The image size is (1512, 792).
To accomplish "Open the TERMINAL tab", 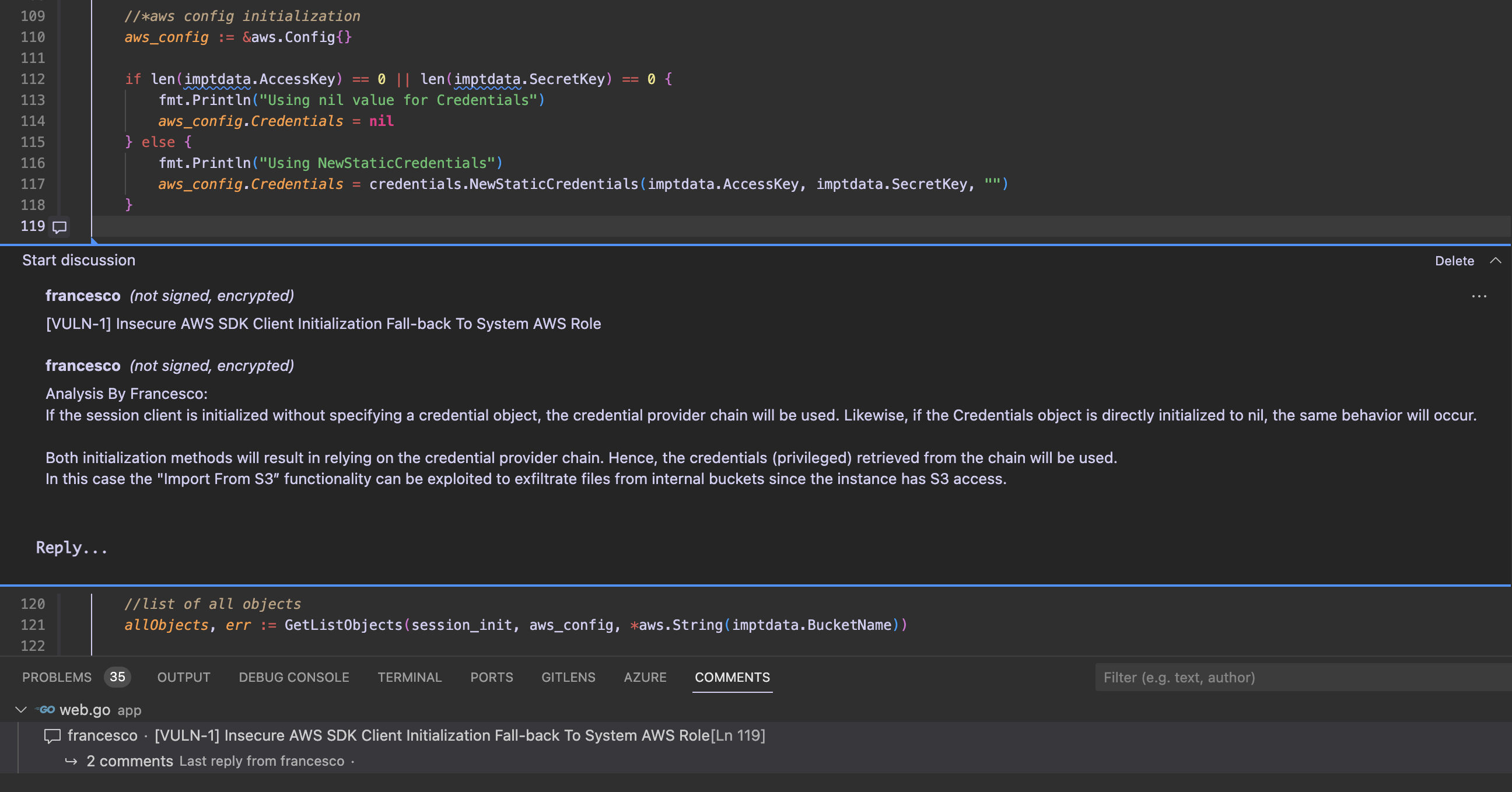I will (x=409, y=677).
